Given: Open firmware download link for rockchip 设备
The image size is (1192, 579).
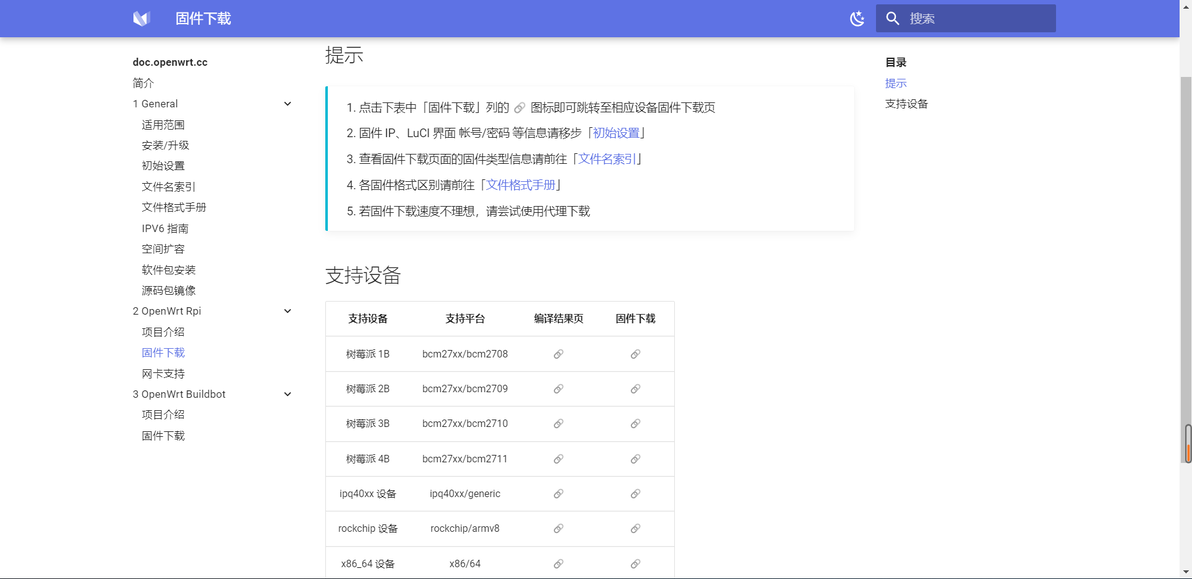Looking at the screenshot, I should point(636,529).
